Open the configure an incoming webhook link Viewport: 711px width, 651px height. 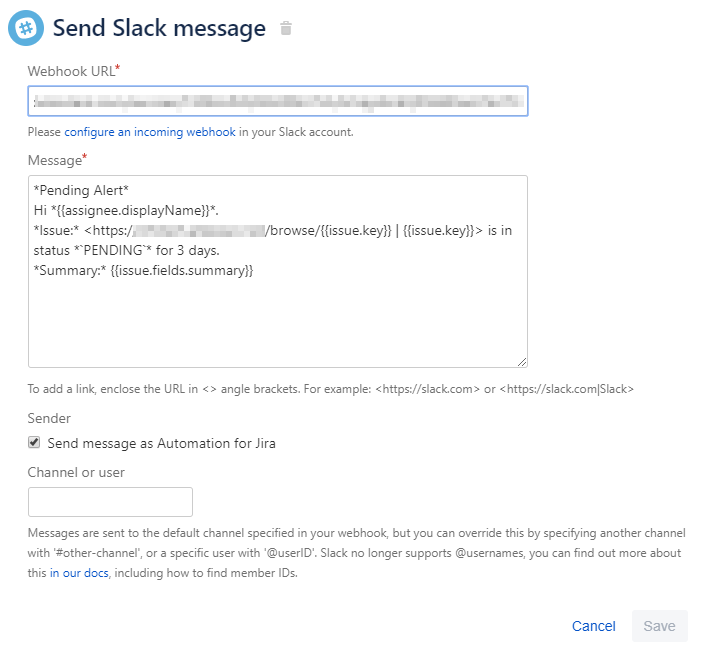point(150,132)
